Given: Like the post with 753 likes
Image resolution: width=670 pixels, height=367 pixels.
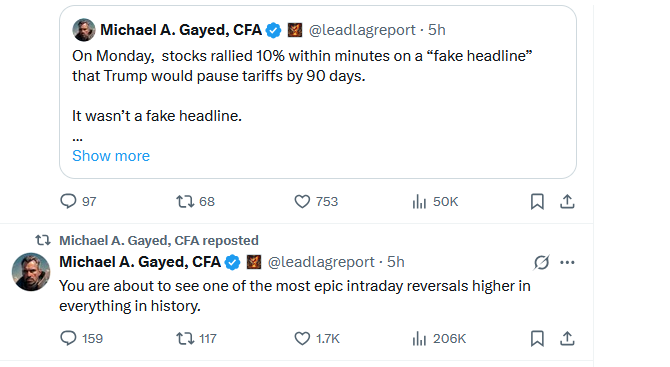Looking at the screenshot, I should coord(316,201).
